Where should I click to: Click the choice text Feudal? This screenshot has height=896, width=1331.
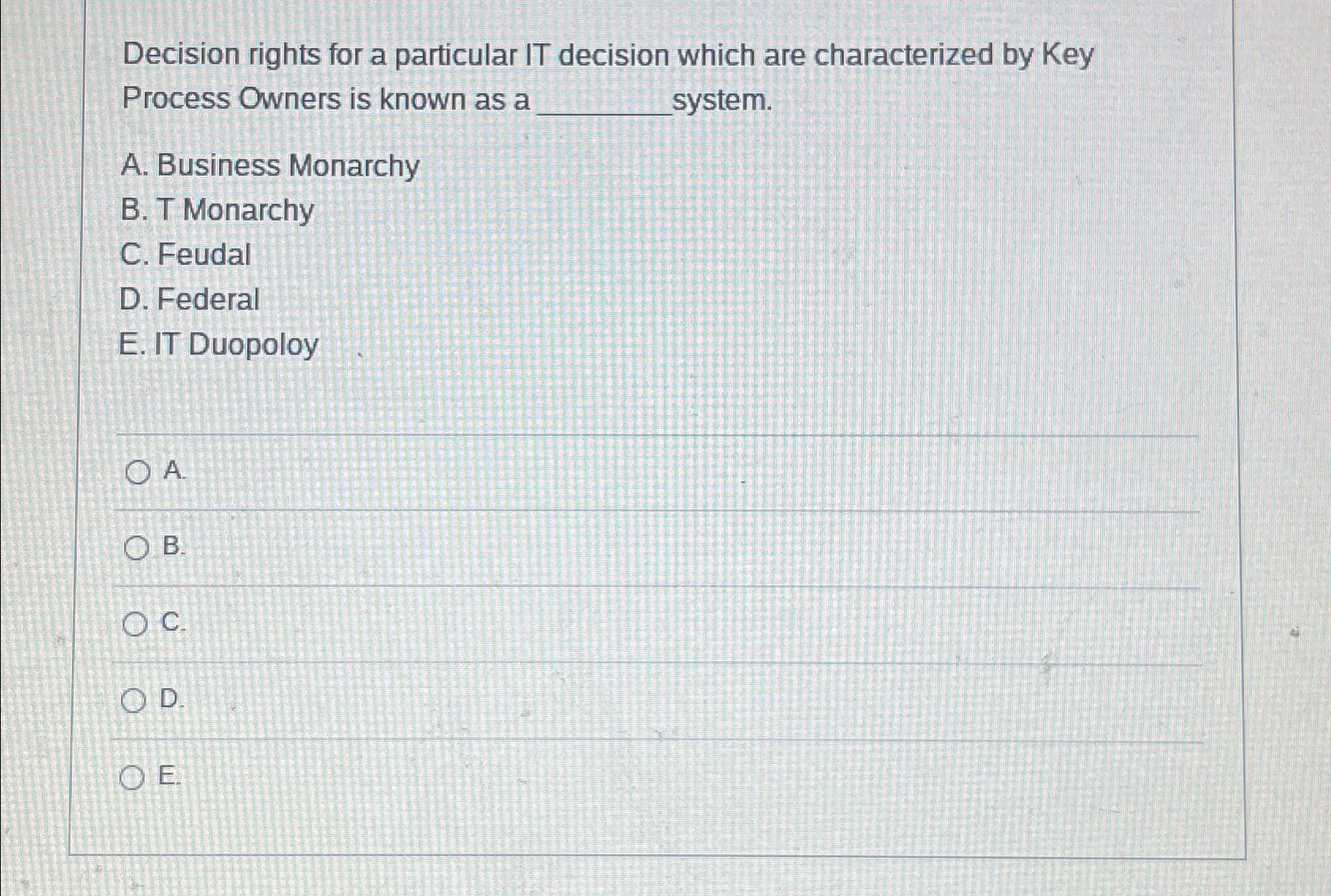pyautogui.click(x=185, y=255)
